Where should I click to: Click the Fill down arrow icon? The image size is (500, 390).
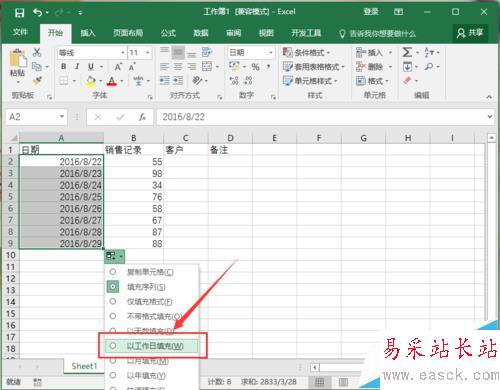tap(407, 67)
